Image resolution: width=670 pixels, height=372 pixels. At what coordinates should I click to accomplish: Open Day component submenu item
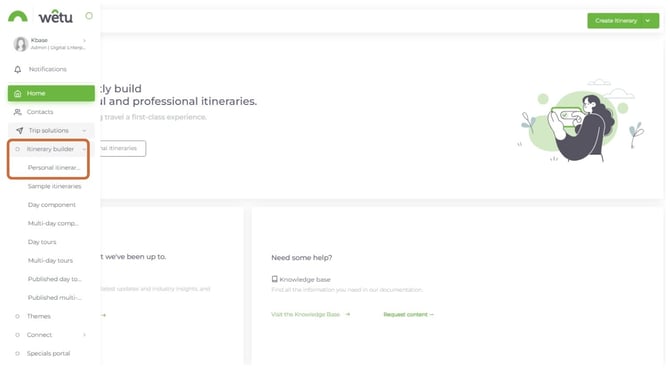pos(52,205)
